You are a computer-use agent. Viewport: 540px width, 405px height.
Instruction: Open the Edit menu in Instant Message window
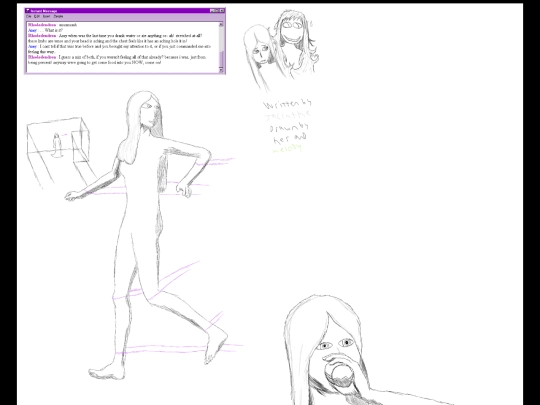coord(37,16)
